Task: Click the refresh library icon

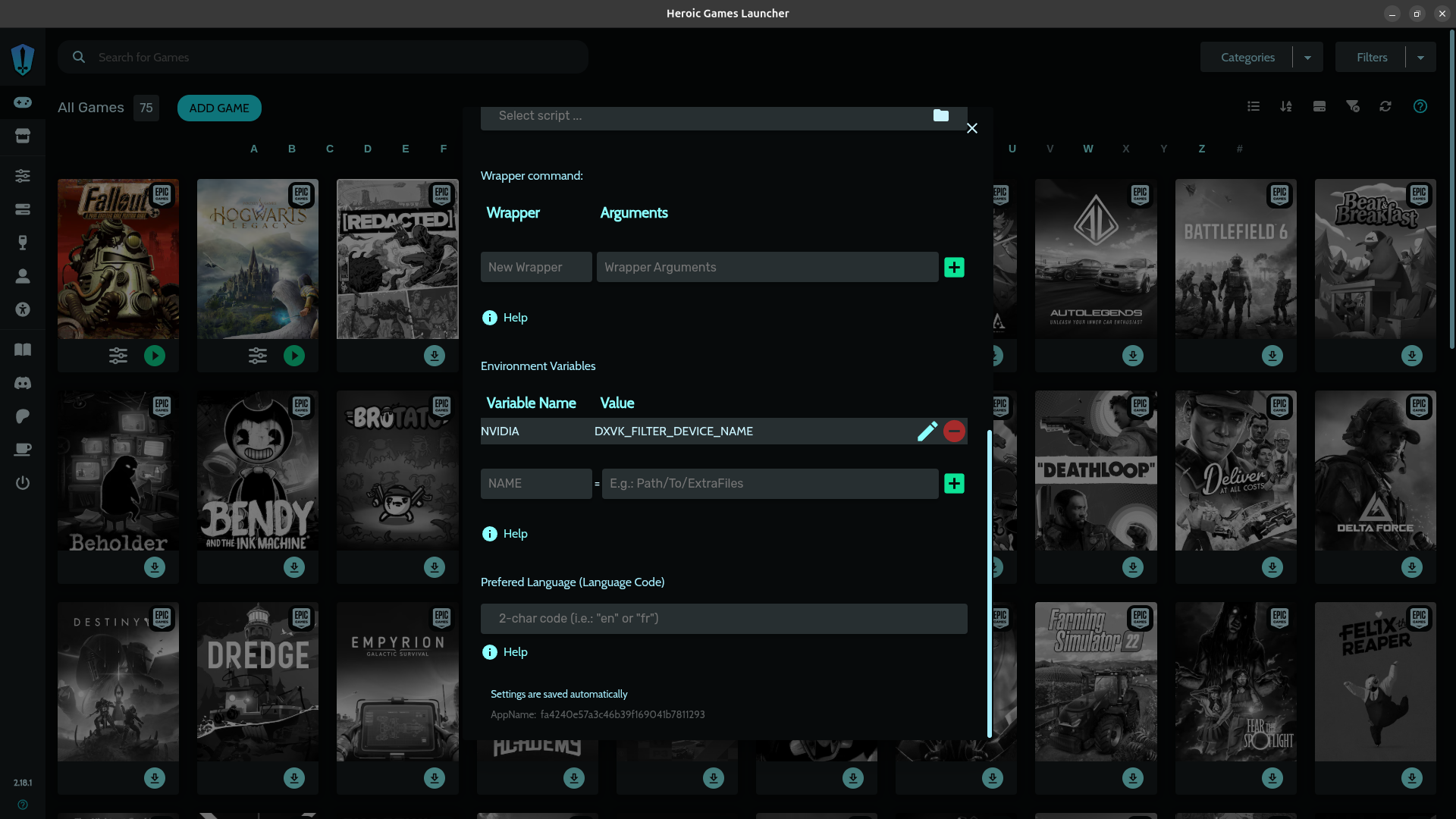Action: pyautogui.click(x=1385, y=106)
